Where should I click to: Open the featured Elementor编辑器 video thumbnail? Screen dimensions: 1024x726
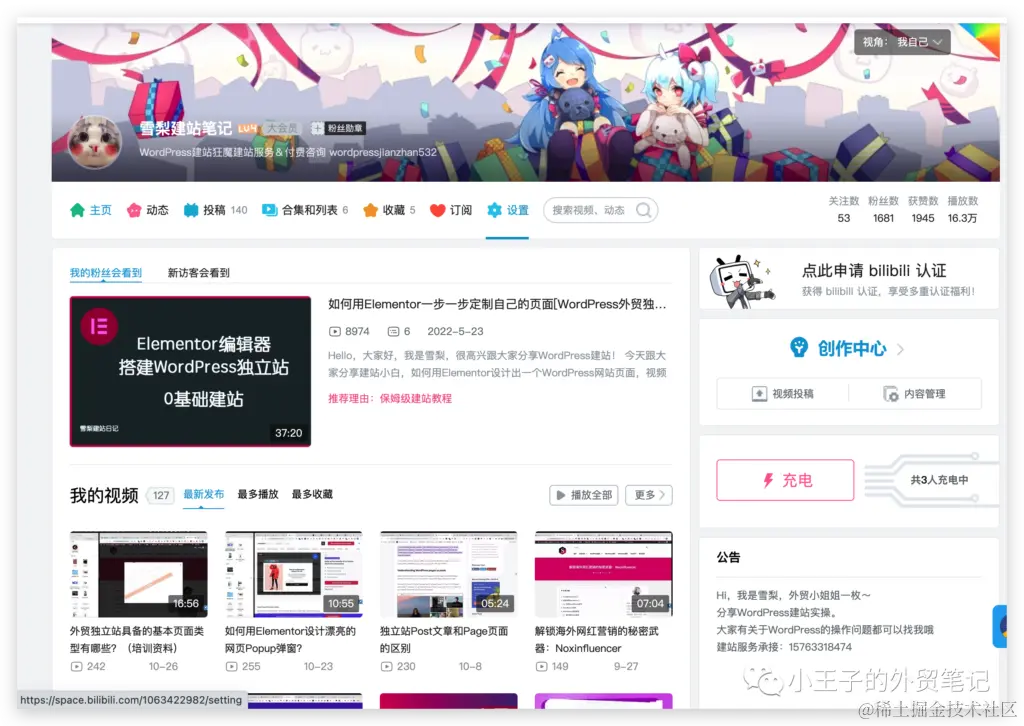point(190,371)
